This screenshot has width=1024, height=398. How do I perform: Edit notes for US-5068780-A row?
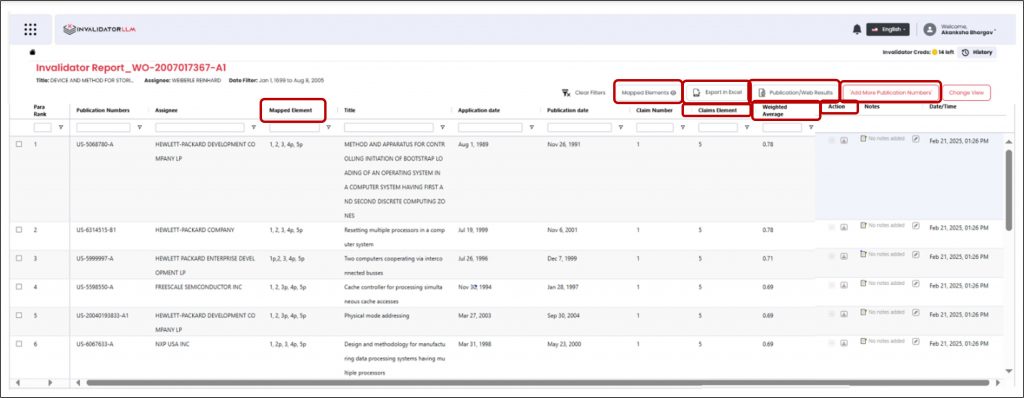coord(916,139)
